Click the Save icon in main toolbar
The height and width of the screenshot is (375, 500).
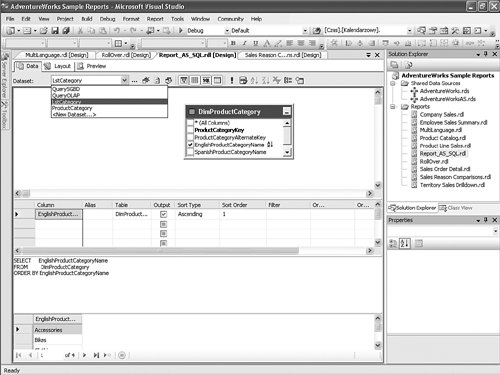55,31
